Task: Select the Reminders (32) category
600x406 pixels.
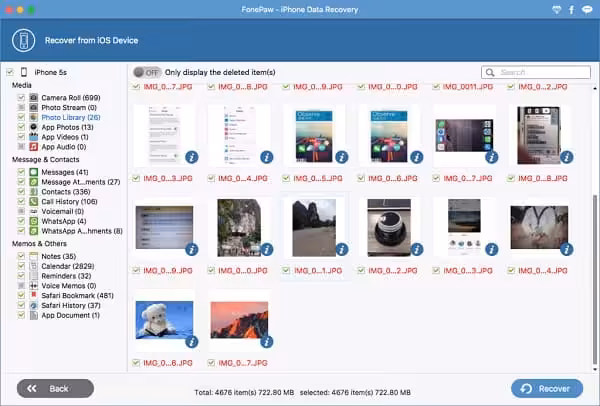Action: [x=66, y=276]
